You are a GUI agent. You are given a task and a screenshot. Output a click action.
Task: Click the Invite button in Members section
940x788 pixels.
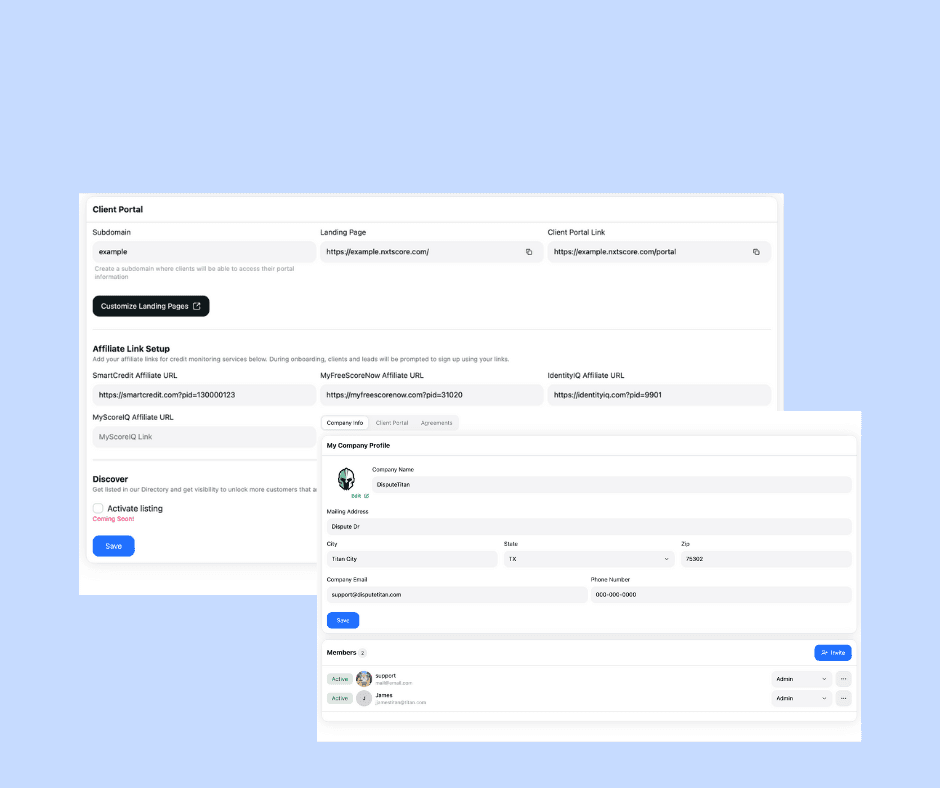(x=833, y=652)
